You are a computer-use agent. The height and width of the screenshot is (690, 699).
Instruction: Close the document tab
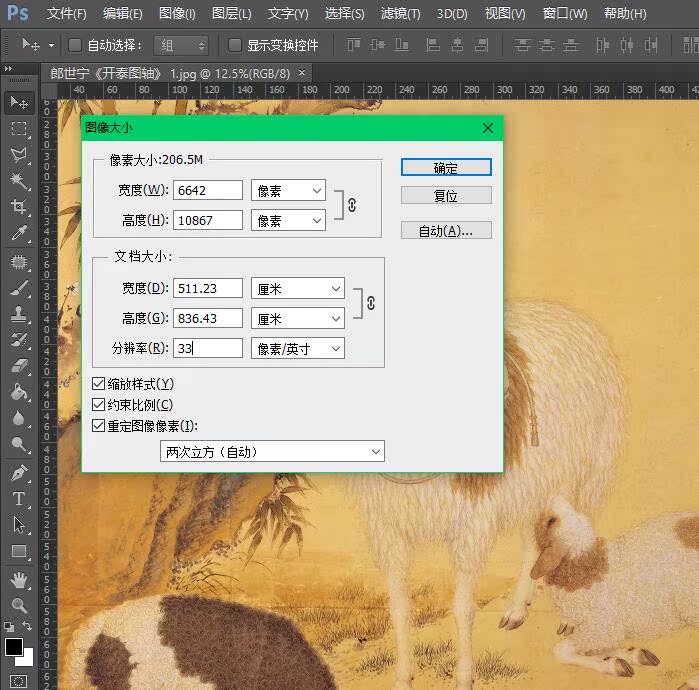click(x=302, y=72)
